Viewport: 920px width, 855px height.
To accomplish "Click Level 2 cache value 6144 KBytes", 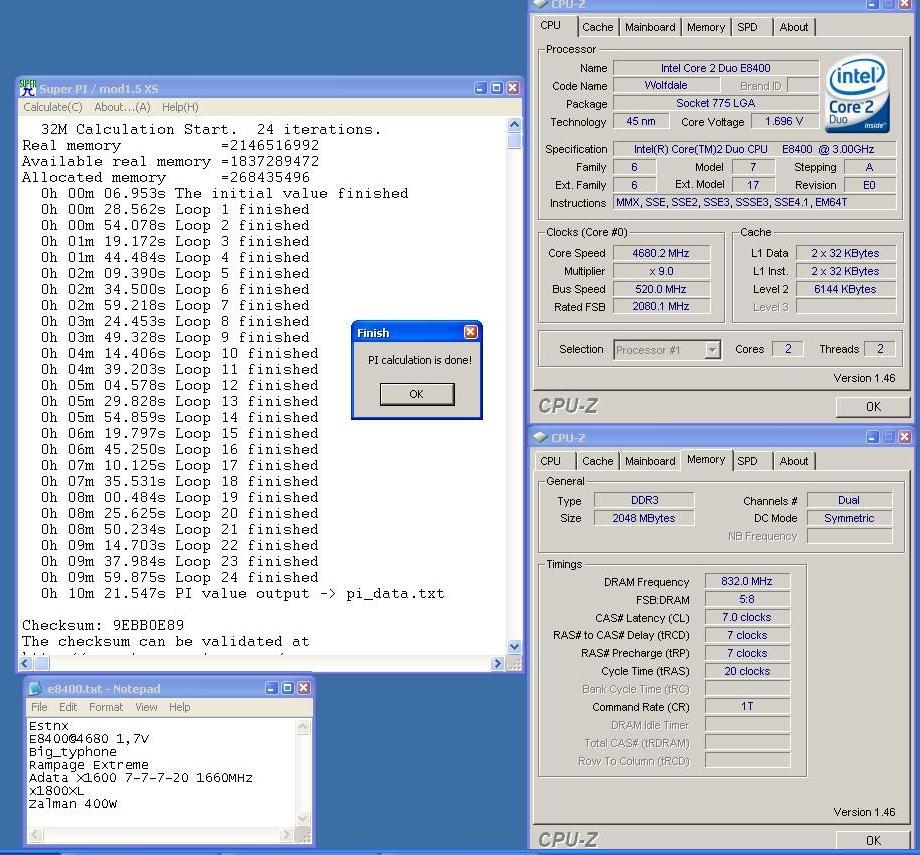I will tap(845, 289).
